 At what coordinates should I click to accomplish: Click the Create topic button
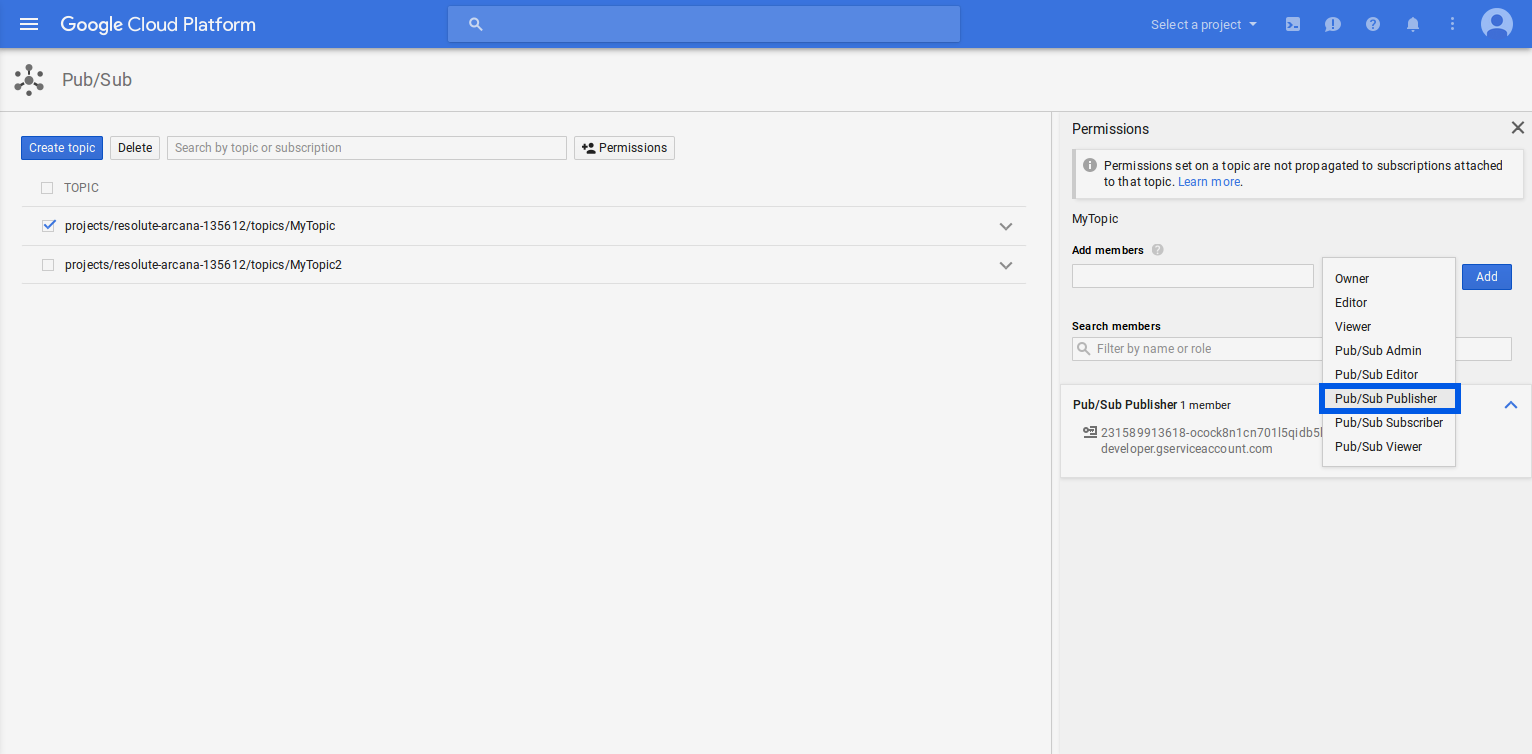[x=62, y=148]
